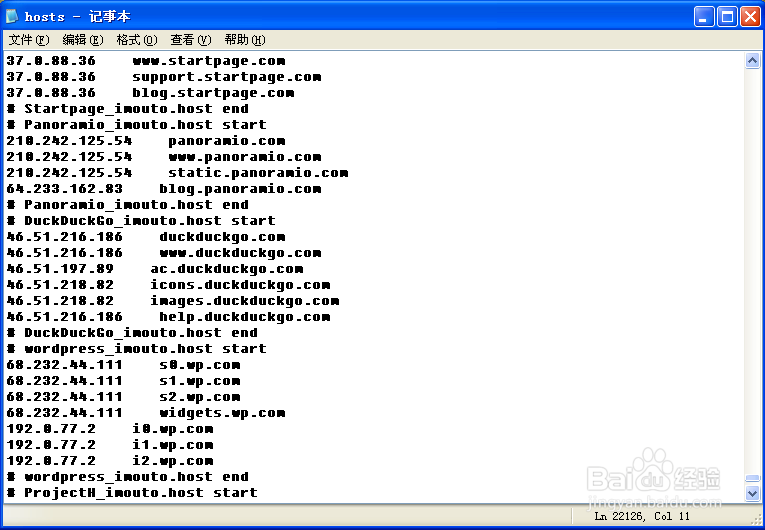Click the line '# DuckDuckGo_imouto.host end'
This screenshot has height=530, width=765.
tap(132, 333)
